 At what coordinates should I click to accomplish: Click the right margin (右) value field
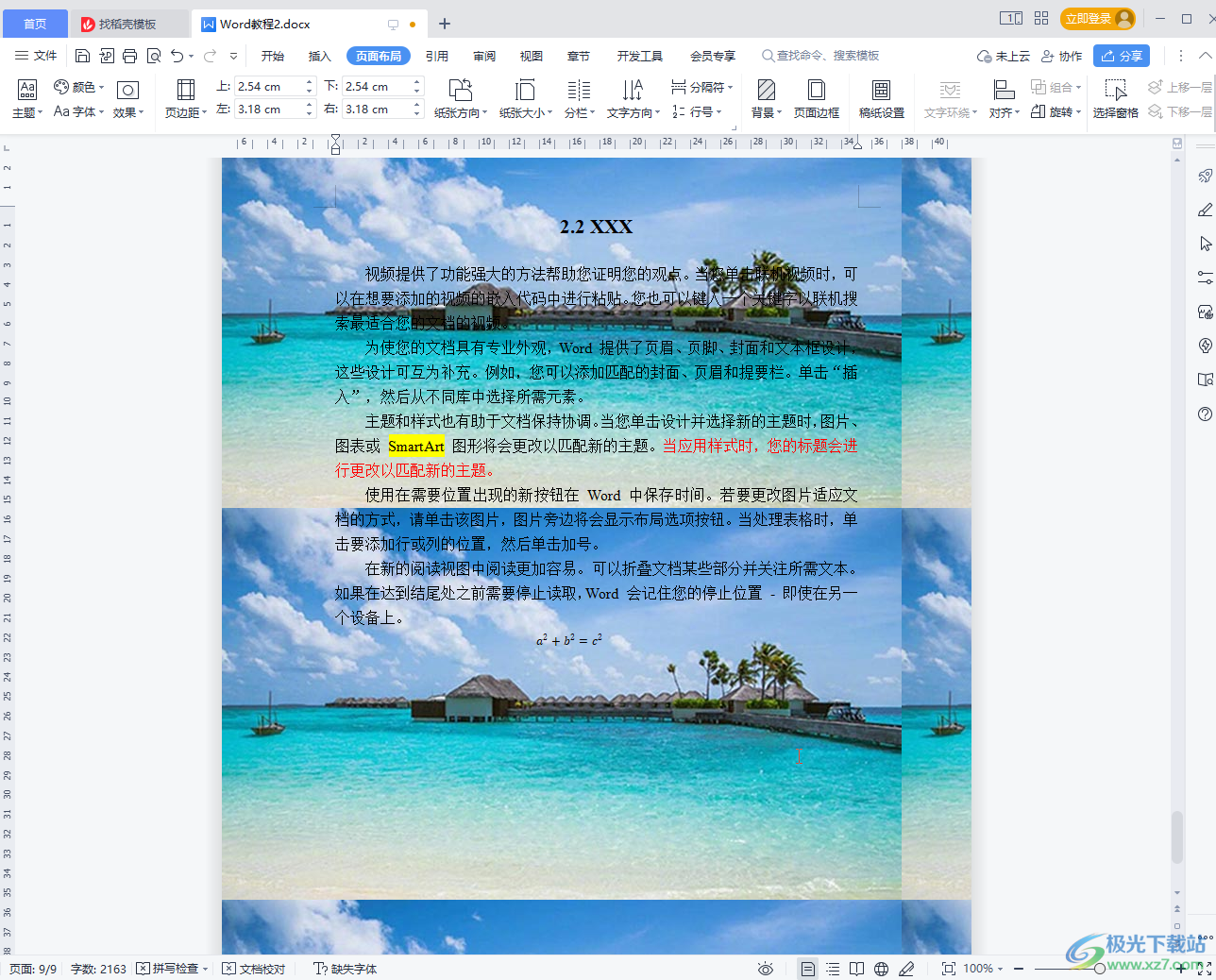[382, 110]
